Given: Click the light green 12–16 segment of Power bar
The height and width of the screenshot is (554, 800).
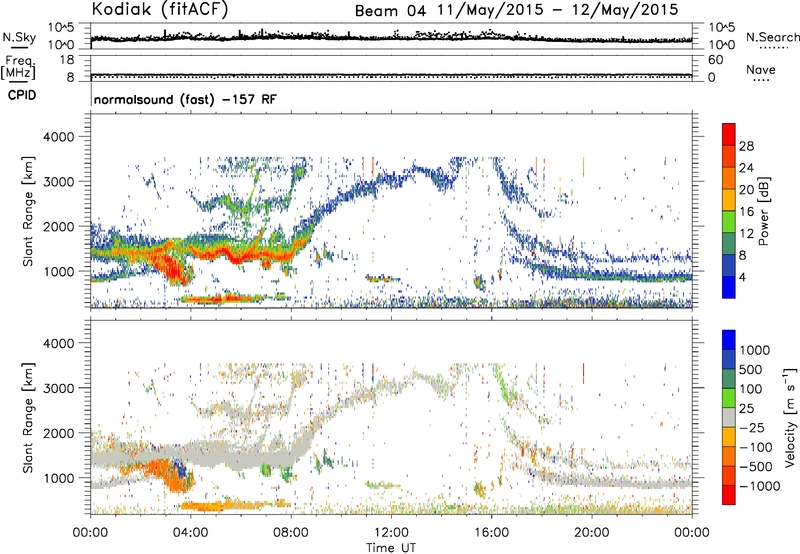Looking at the screenshot, I should [729, 222].
